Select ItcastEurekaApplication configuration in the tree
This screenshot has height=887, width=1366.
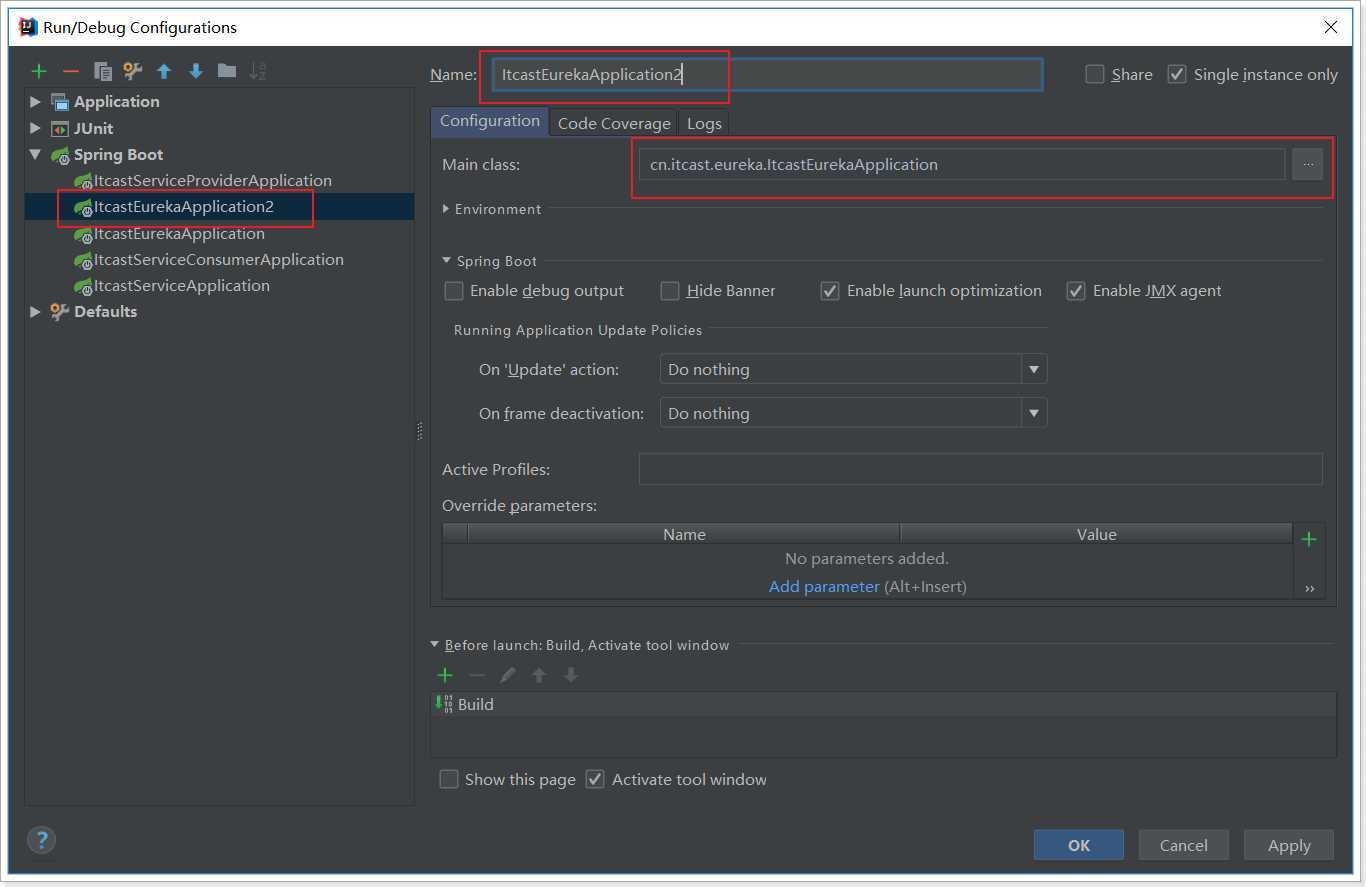coord(179,233)
